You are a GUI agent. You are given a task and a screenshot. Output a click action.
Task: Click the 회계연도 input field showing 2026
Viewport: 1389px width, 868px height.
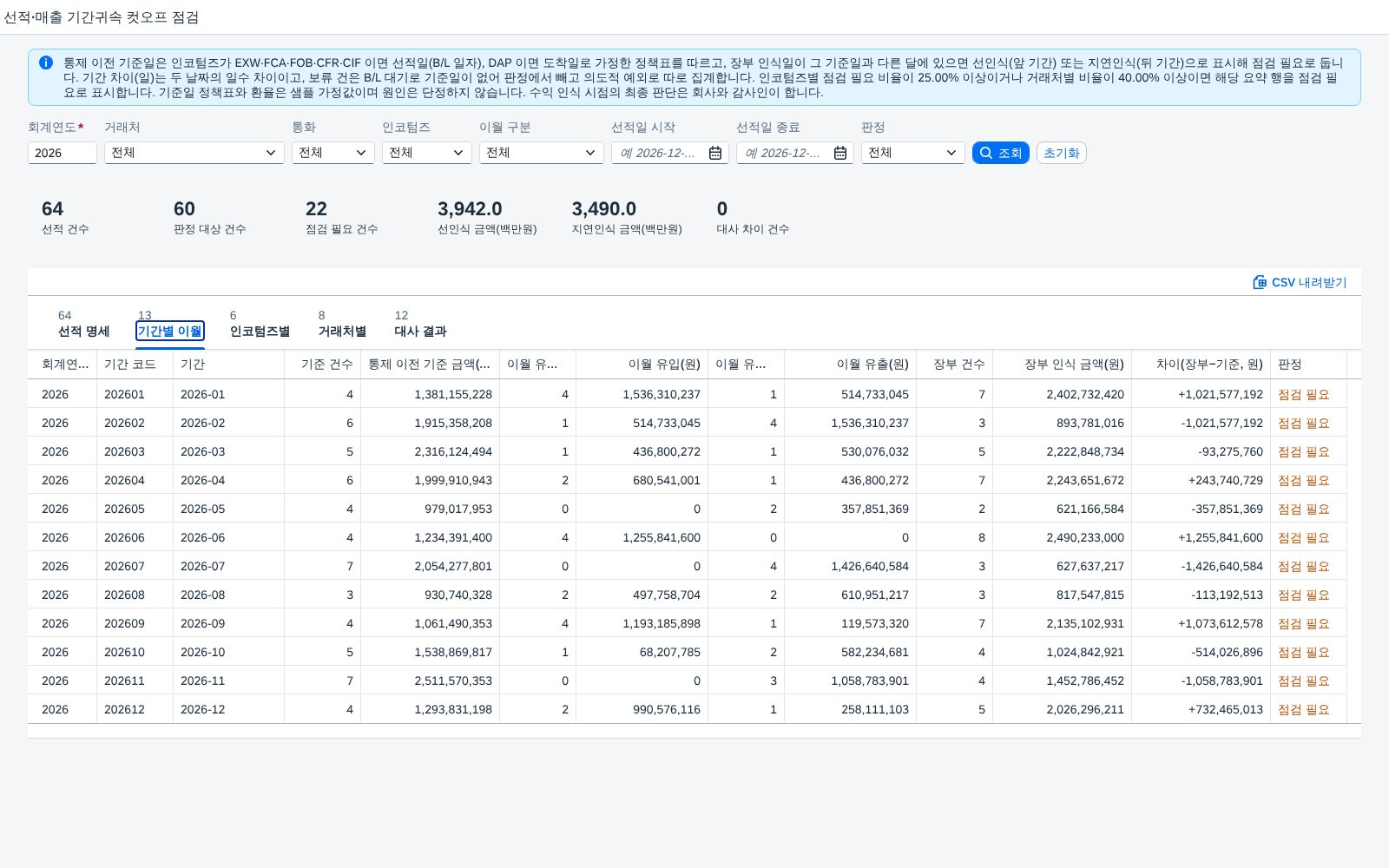click(63, 153)
